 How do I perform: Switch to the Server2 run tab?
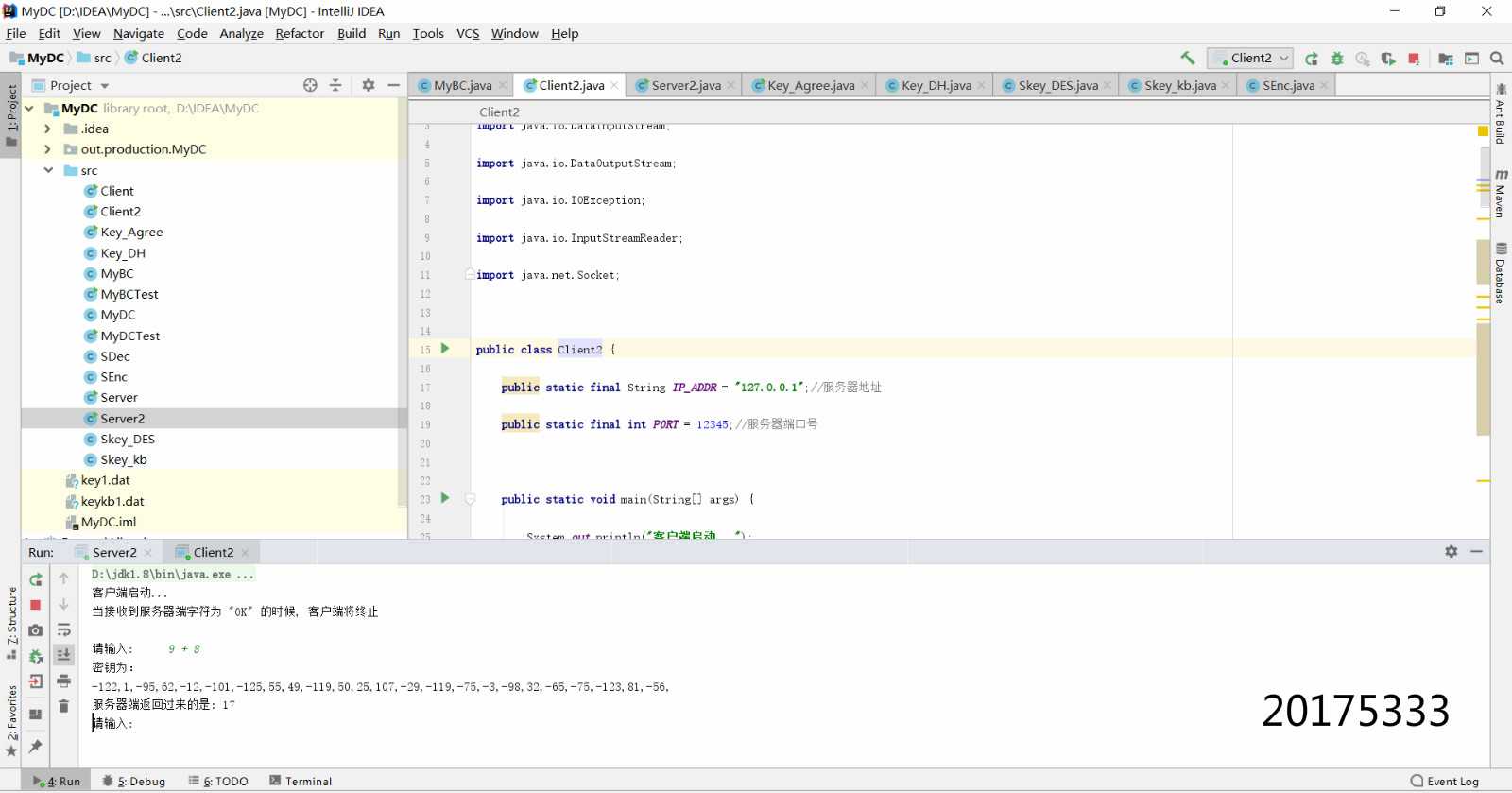(x=113, y=552)
